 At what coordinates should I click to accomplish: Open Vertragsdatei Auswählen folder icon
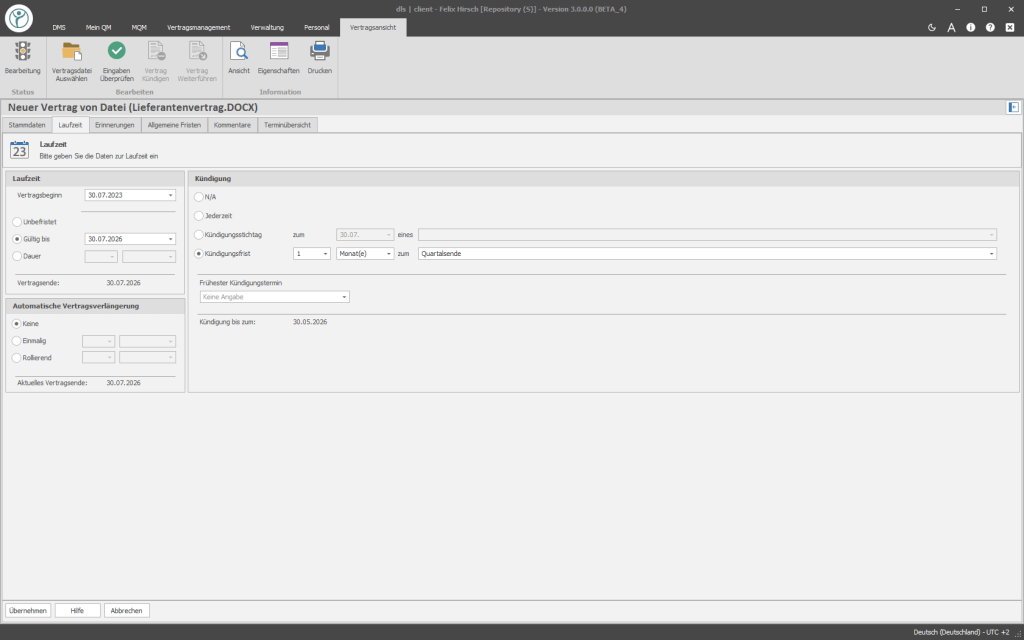pos(72,51)
